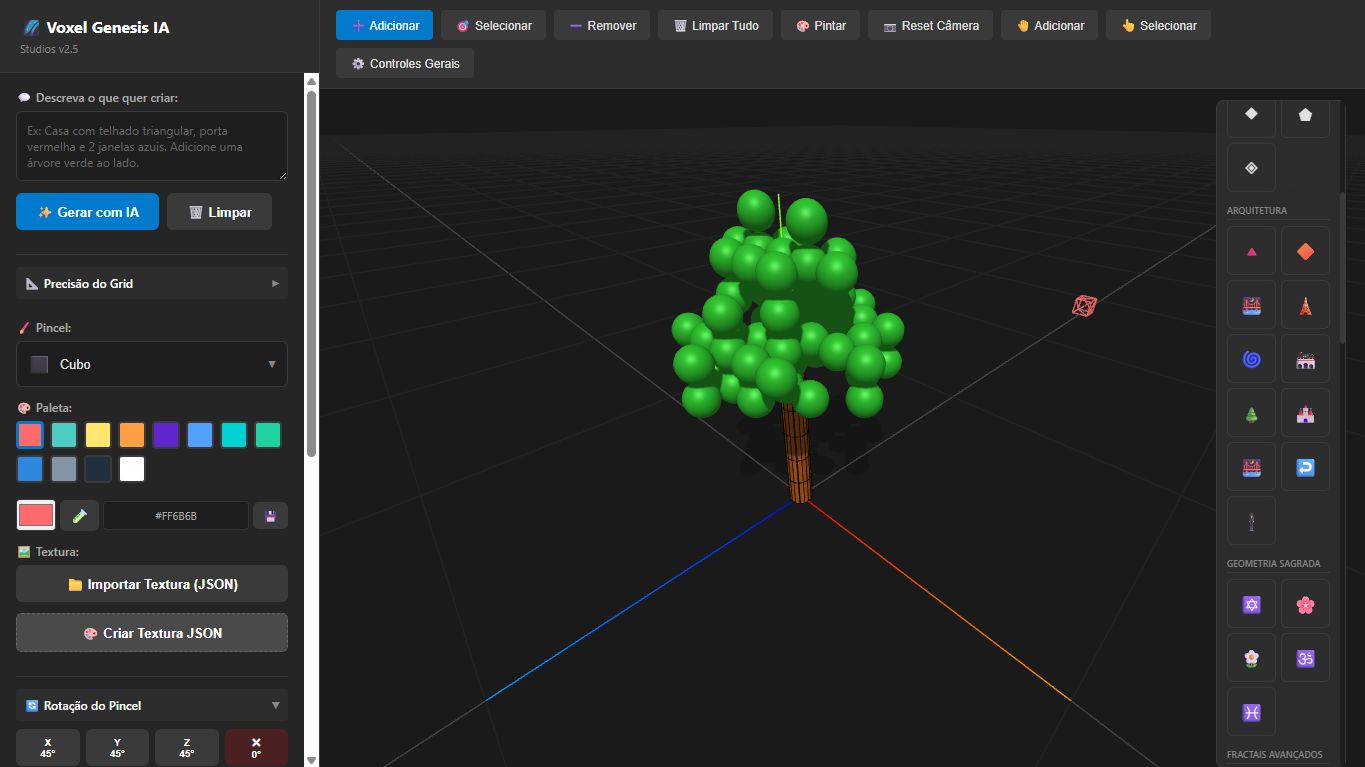Enable Selecionar with pointing finger icon
The height and width of the screenshot is (767, 1365).
[1158, 25]
